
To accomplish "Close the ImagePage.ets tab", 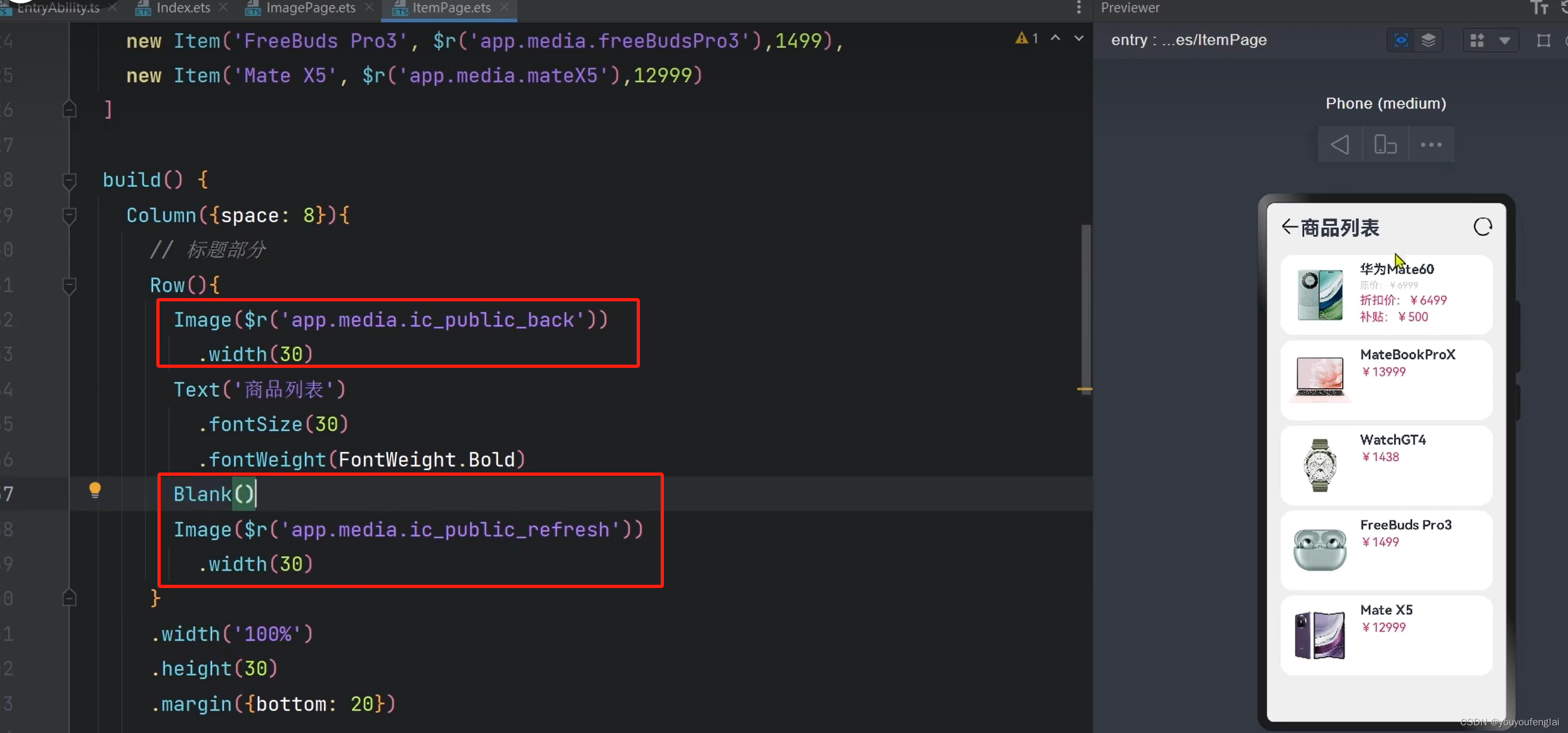I will [x=369, y=7].
